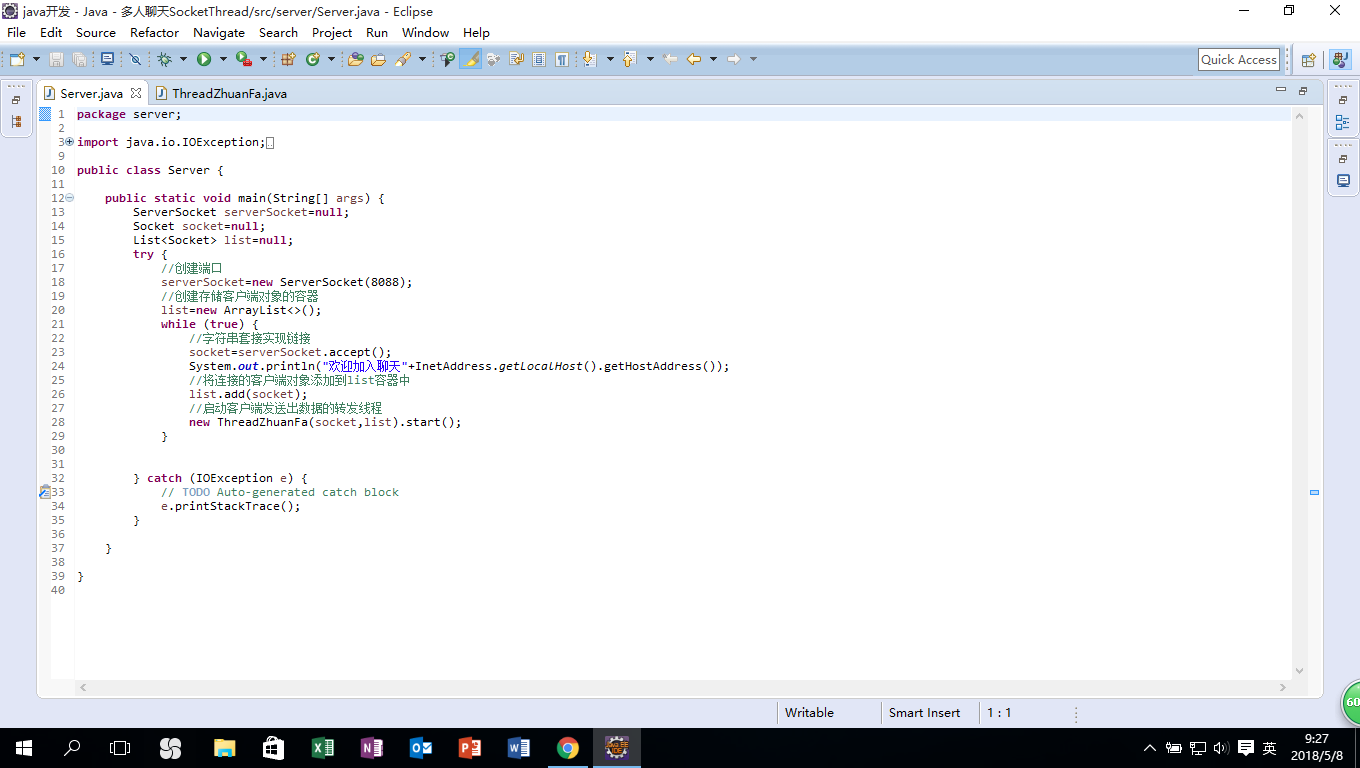Toggle Block Selection Mode button

(539, 60)
